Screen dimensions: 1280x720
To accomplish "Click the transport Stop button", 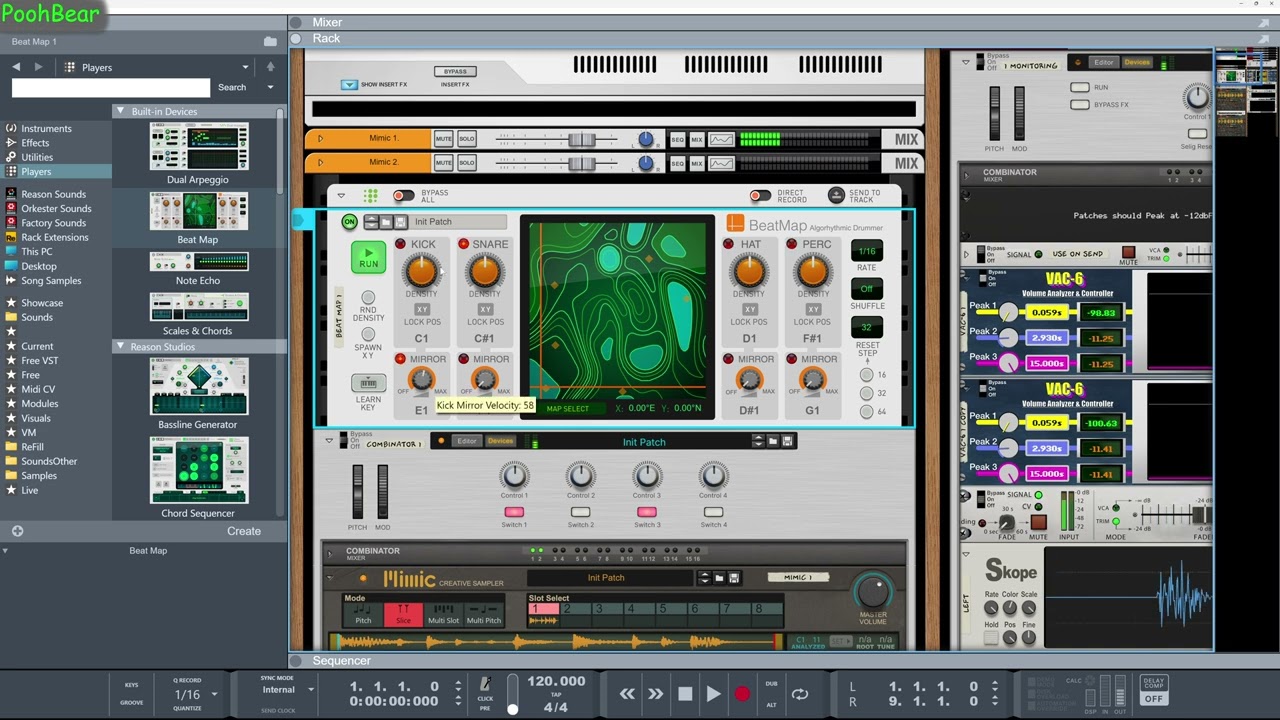I will point(685,694).
